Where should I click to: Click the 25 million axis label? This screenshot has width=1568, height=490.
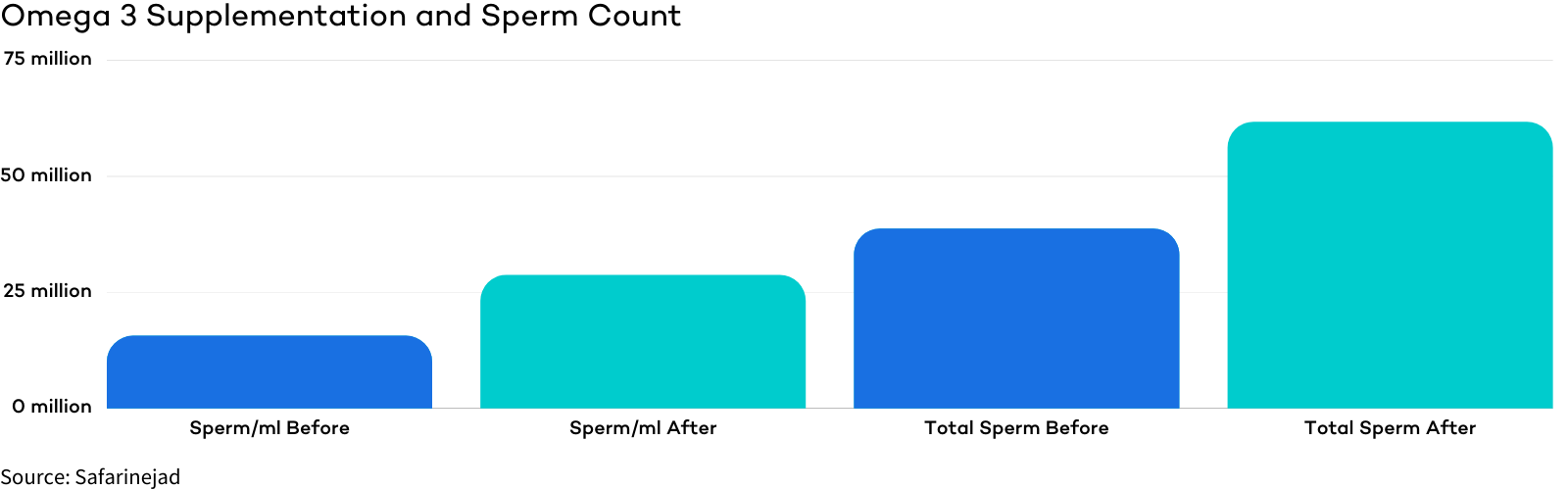46,291
